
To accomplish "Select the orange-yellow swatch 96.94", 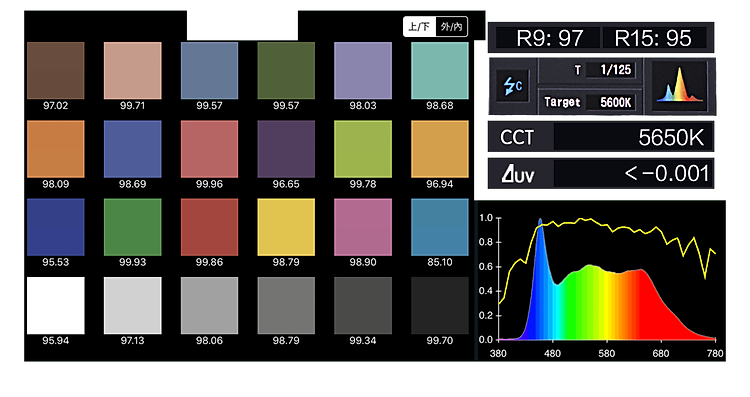I will pyautogui.click(x=440, y=149).
